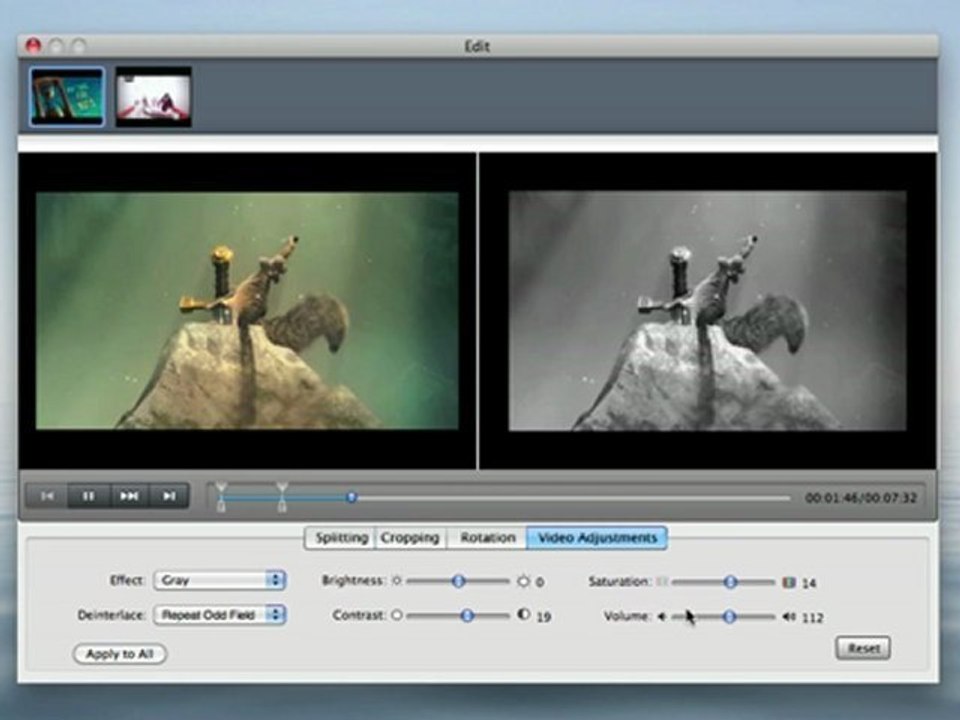Select the Video Adjustments tab
This screenshot has height=720, width=960.
point(597,538)
